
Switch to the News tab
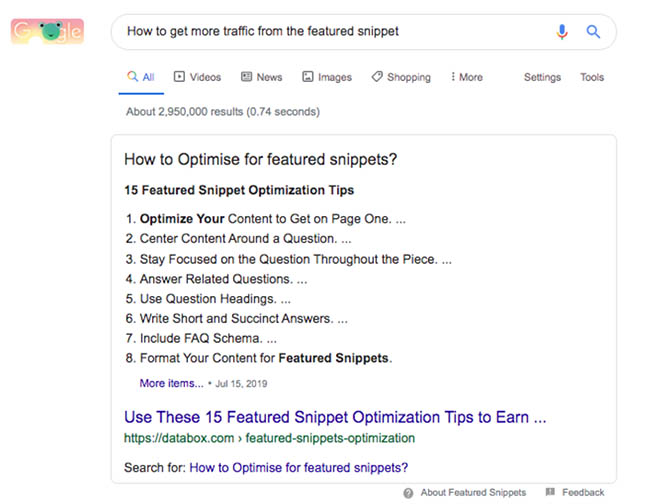[x=262, y=77]
